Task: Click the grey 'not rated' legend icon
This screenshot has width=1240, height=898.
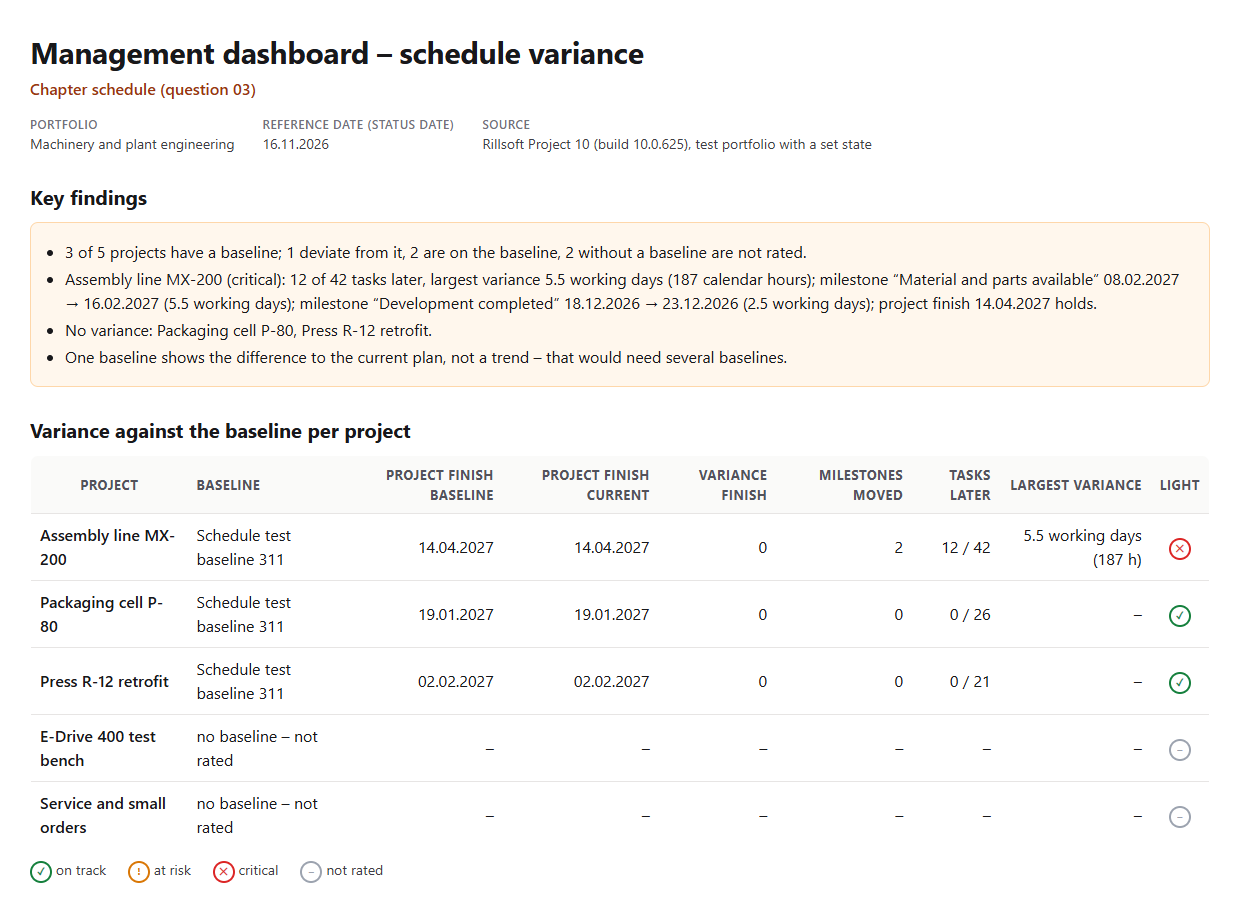Action: coord(311,871)
